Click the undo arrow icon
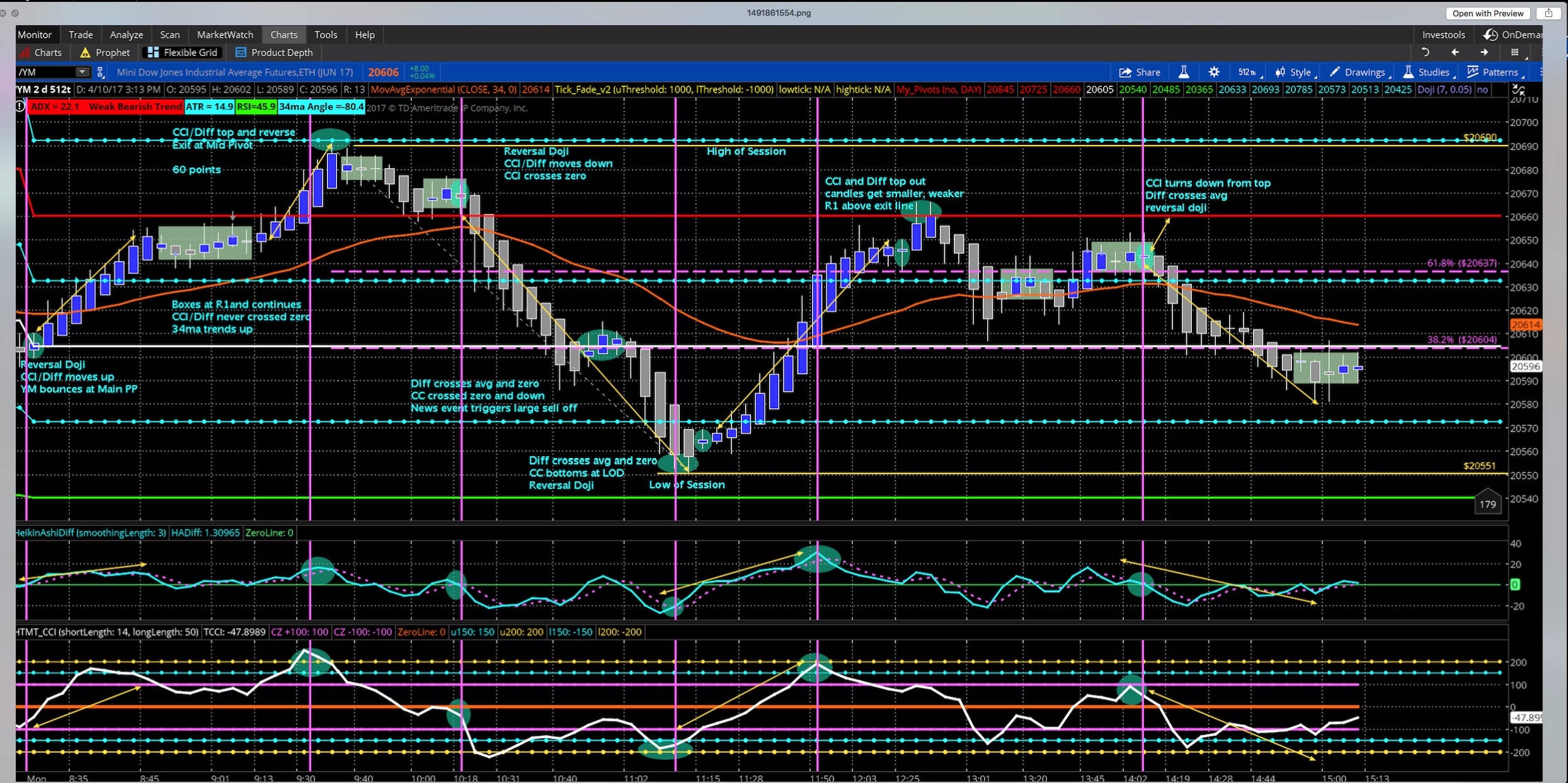 tap(1426, 52)
